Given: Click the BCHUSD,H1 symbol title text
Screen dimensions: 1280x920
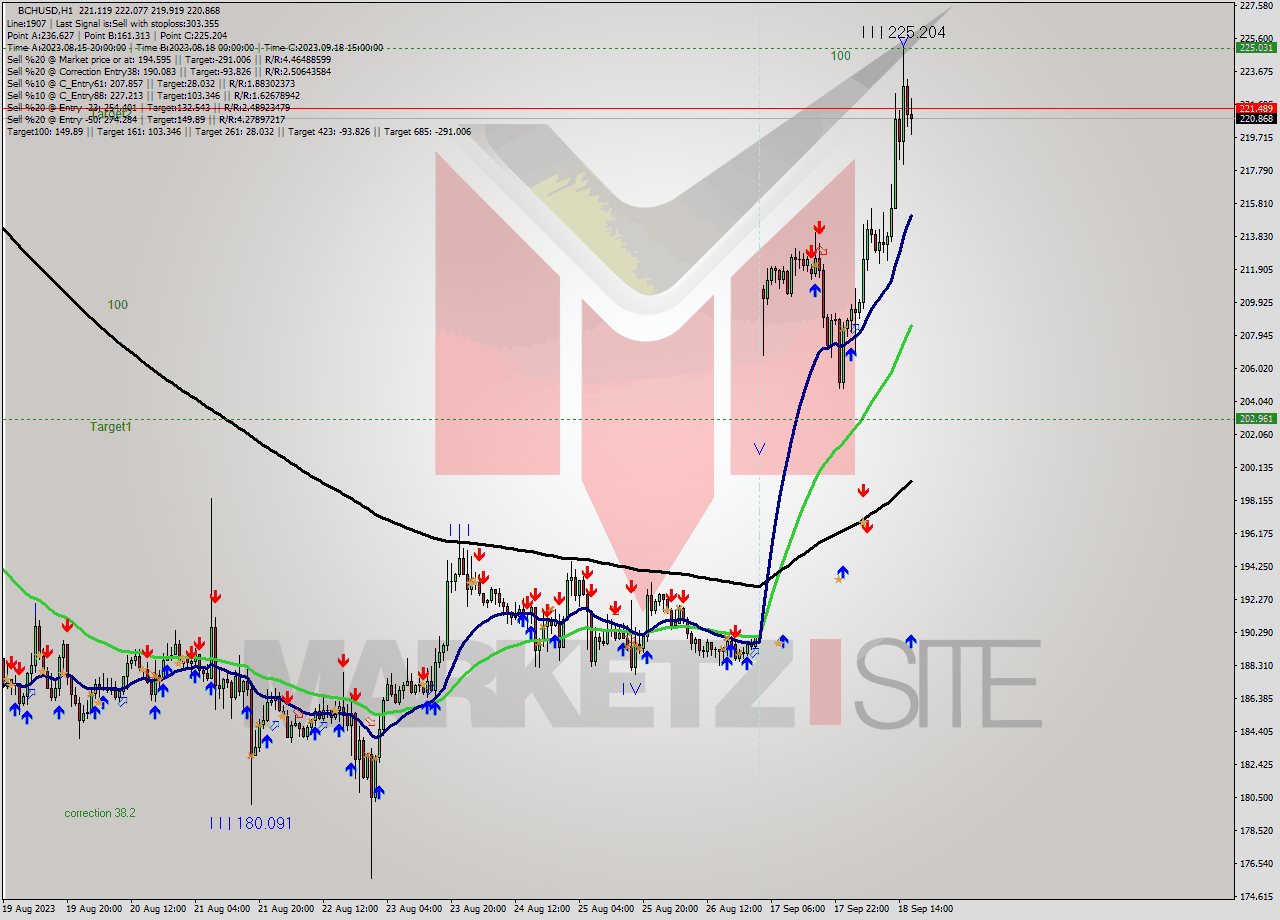Looking at the screenshot, I should (x=46, y=10).
